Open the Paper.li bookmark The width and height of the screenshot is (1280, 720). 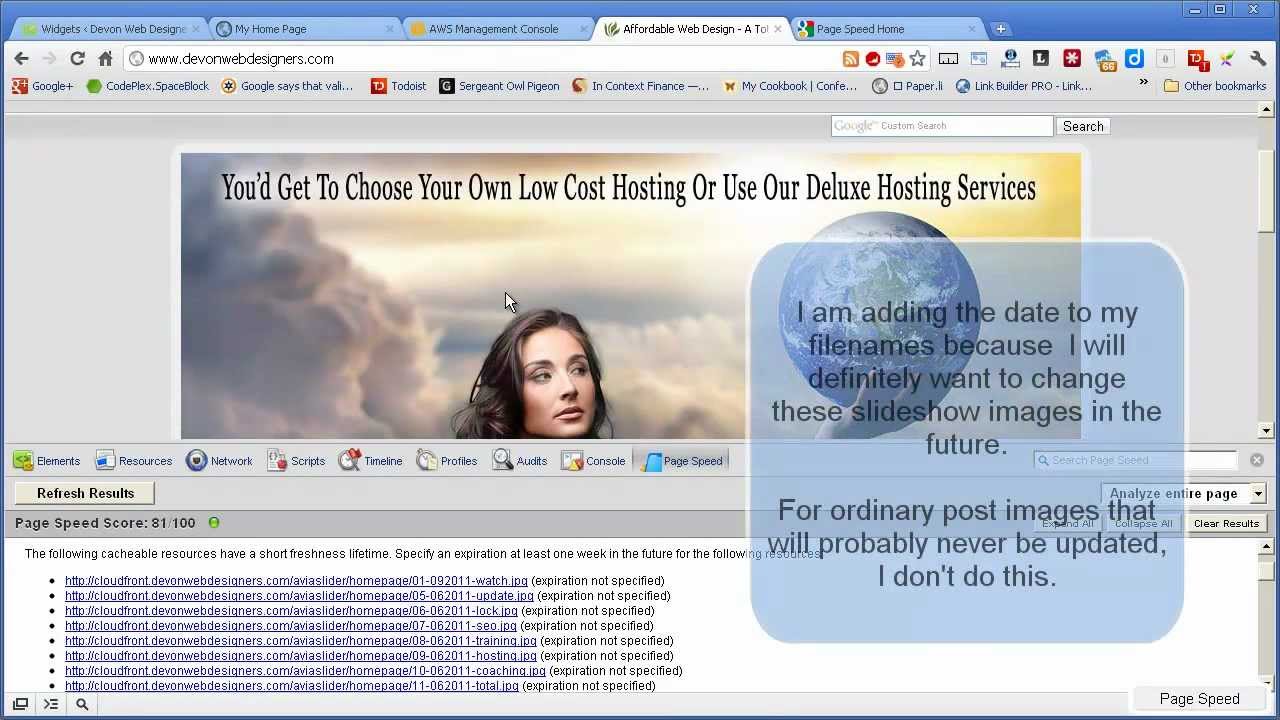pyautogui.click(x=908, y=86)
